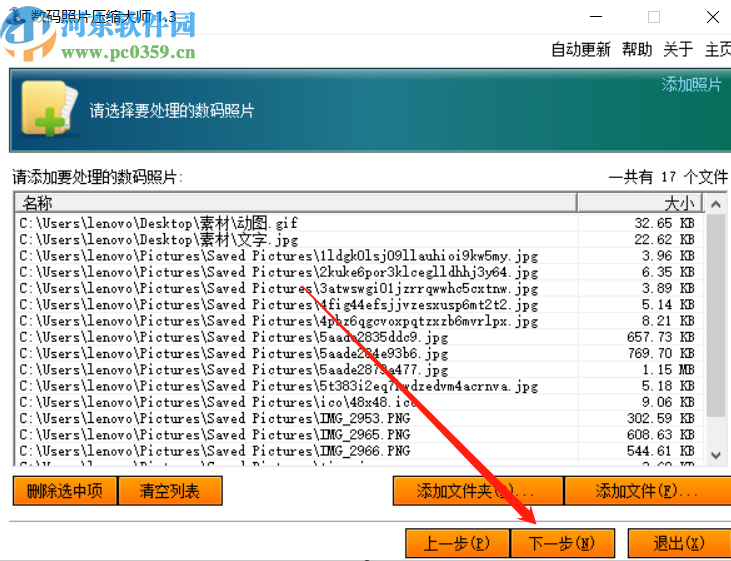Select the row 3atwswgi01jzrrqwwhc5cxtnw.jpg
Image resolution: width=731 pixels, height=561 pixels.
pyautogui.click(x=357, y=289)
